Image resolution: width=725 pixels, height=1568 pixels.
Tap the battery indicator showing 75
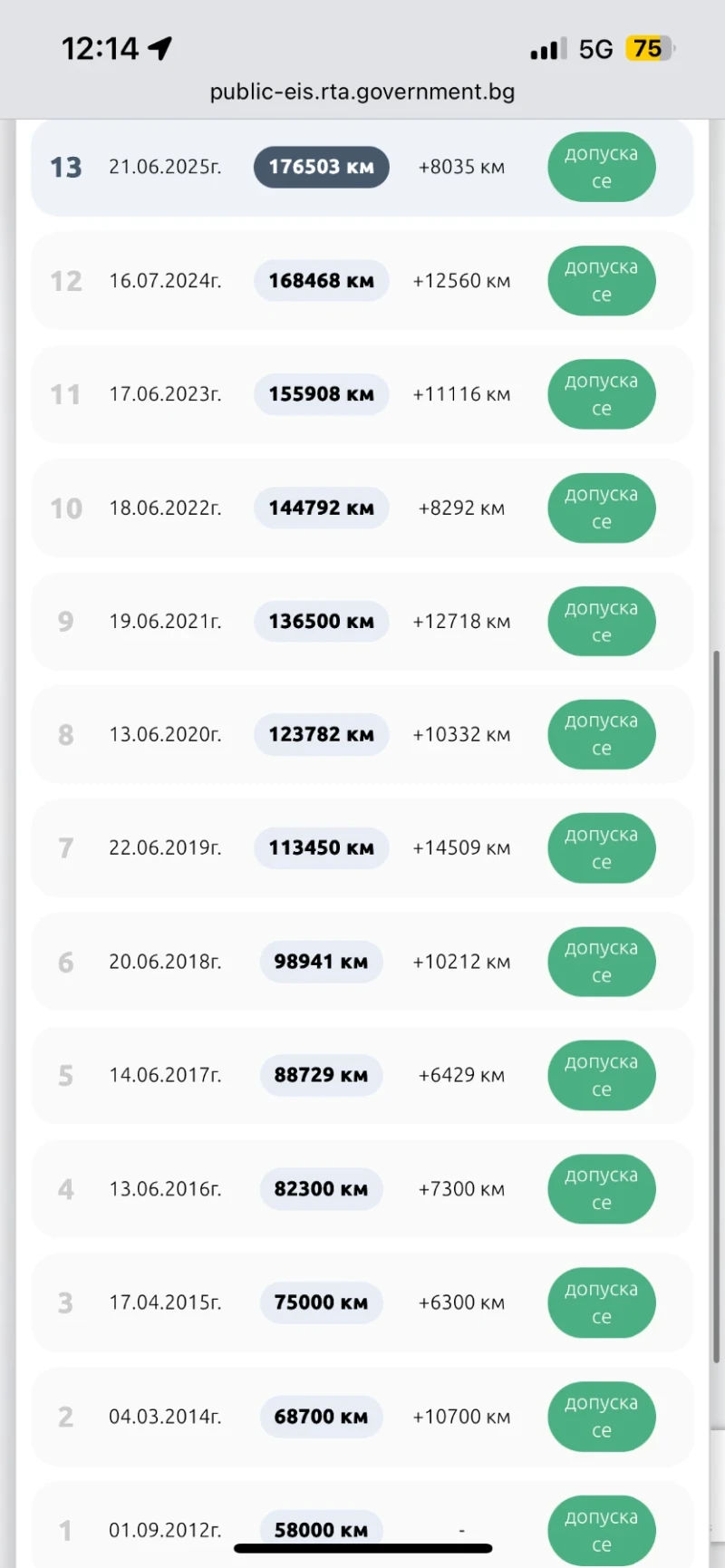[x=649, y=48]
